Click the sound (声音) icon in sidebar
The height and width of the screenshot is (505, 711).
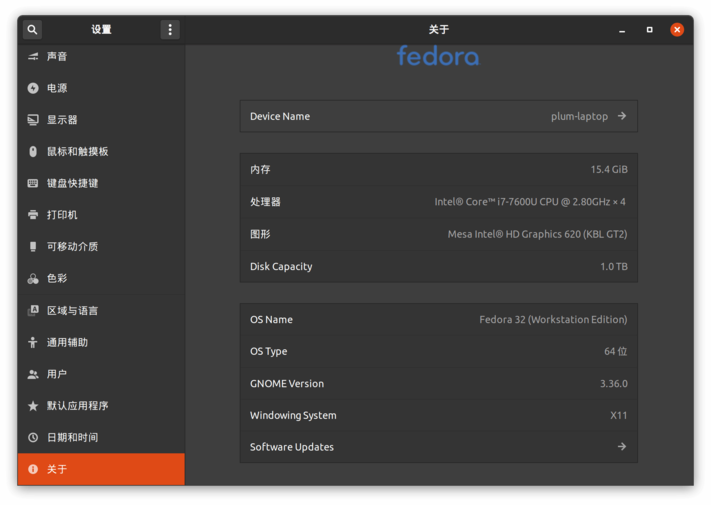click(33, 57)
